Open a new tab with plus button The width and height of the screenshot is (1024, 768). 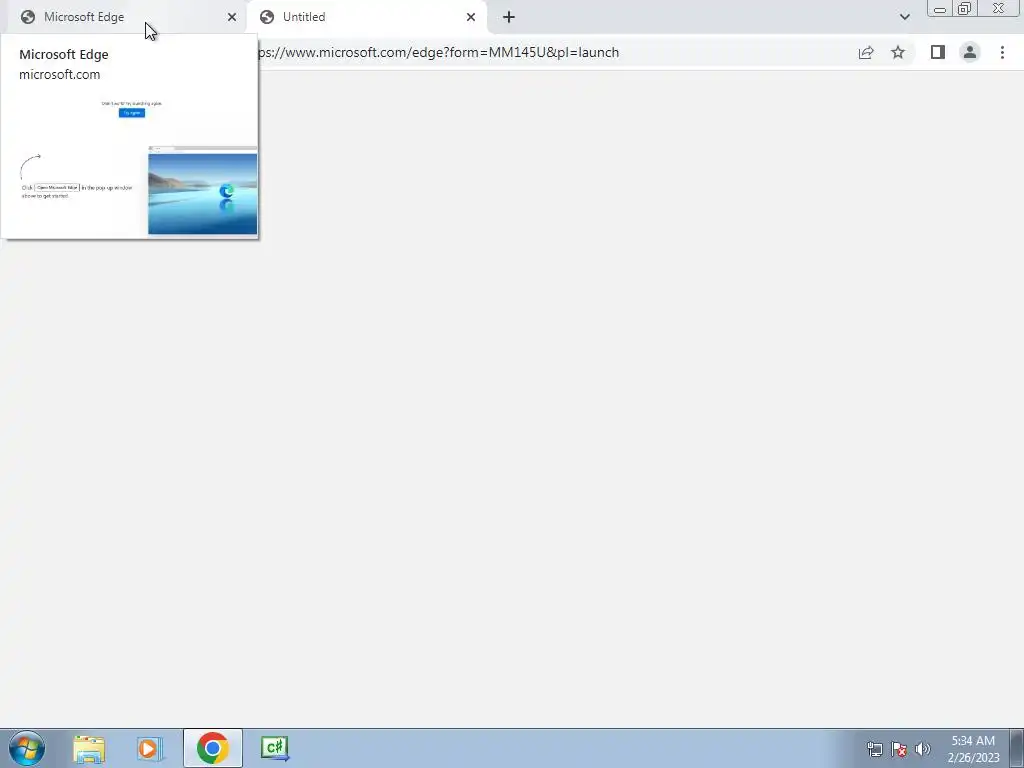coord(509,17)
